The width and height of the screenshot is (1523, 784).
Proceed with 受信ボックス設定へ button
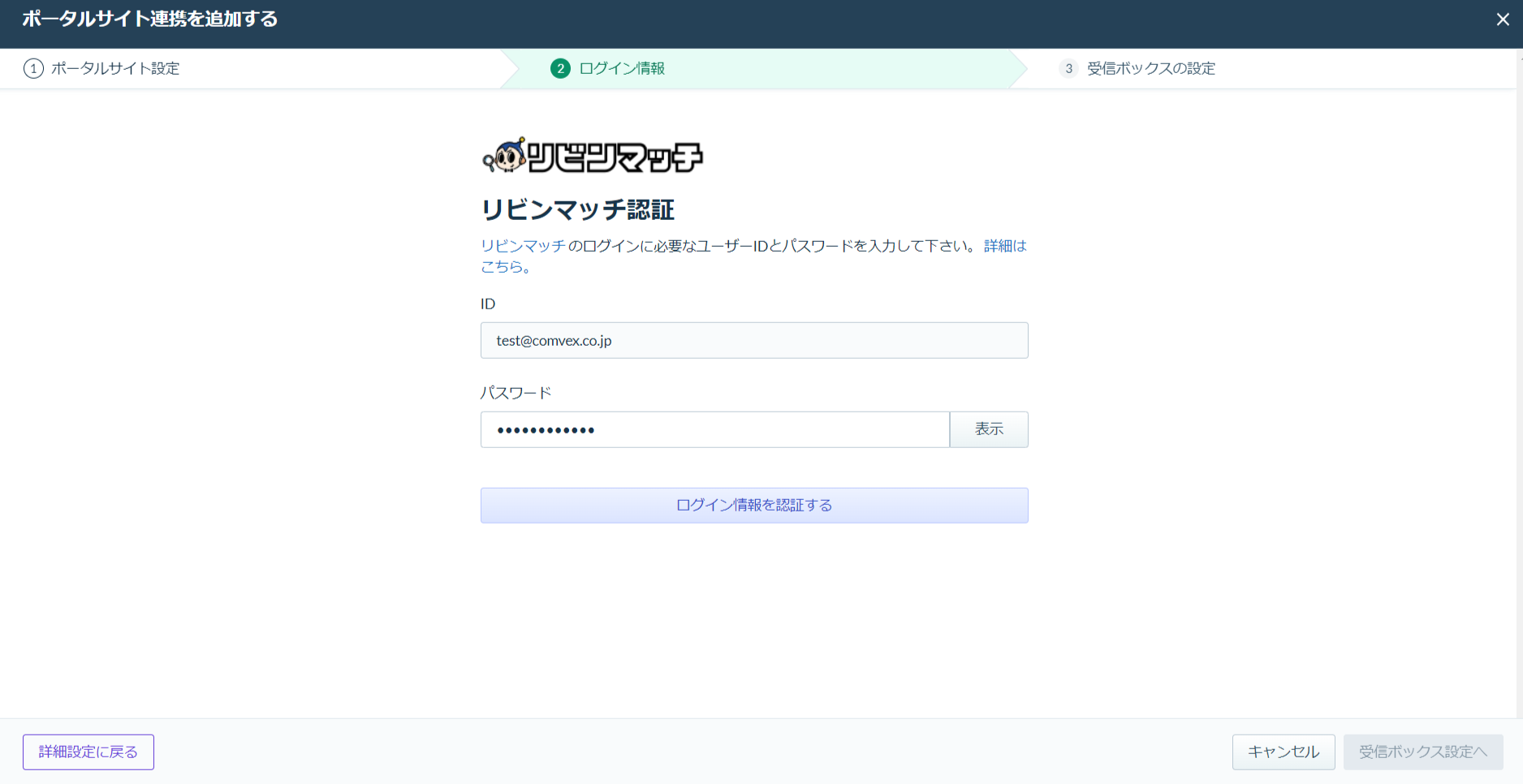click(1423, 752)
